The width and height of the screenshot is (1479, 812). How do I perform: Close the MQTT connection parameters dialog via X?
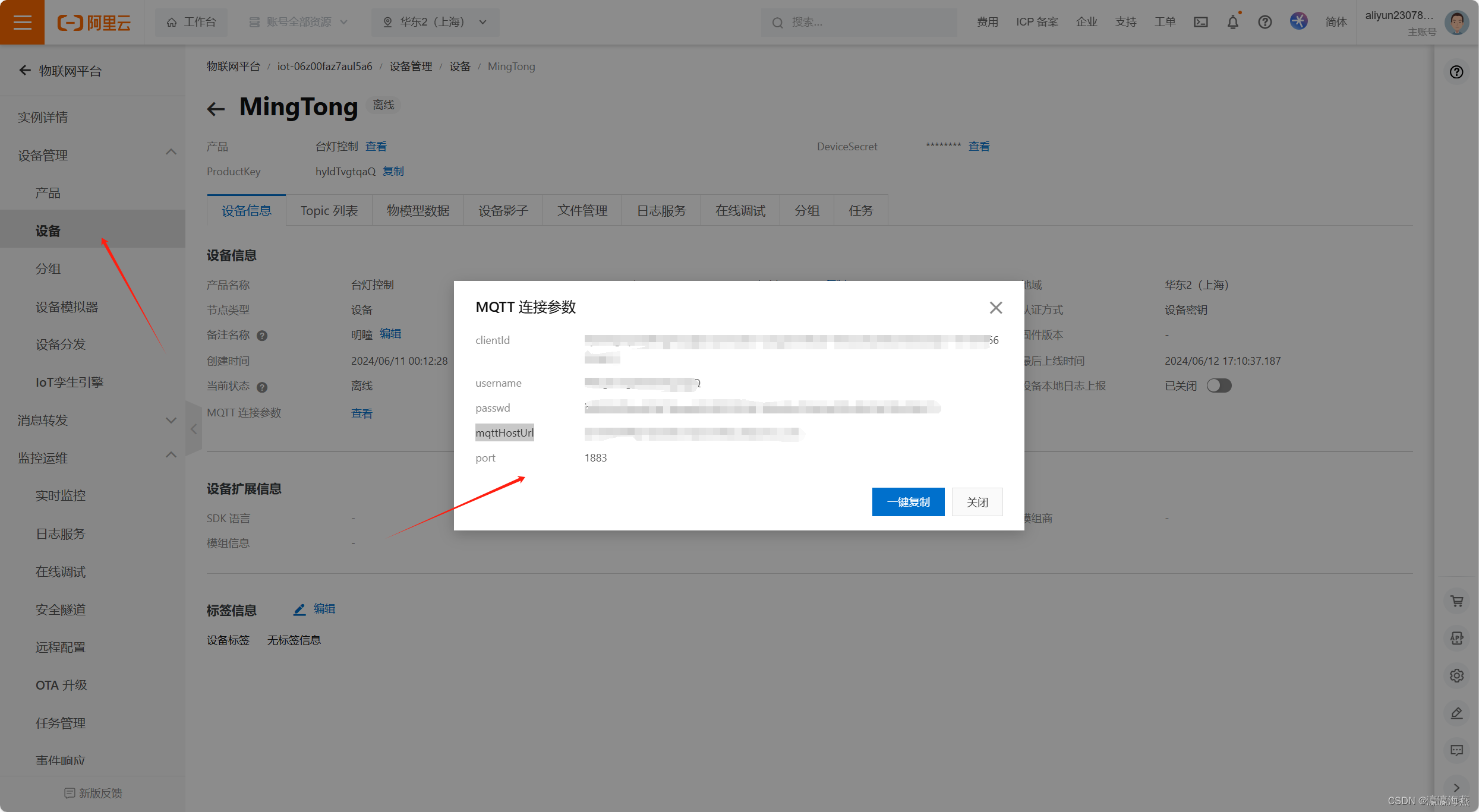996,308
